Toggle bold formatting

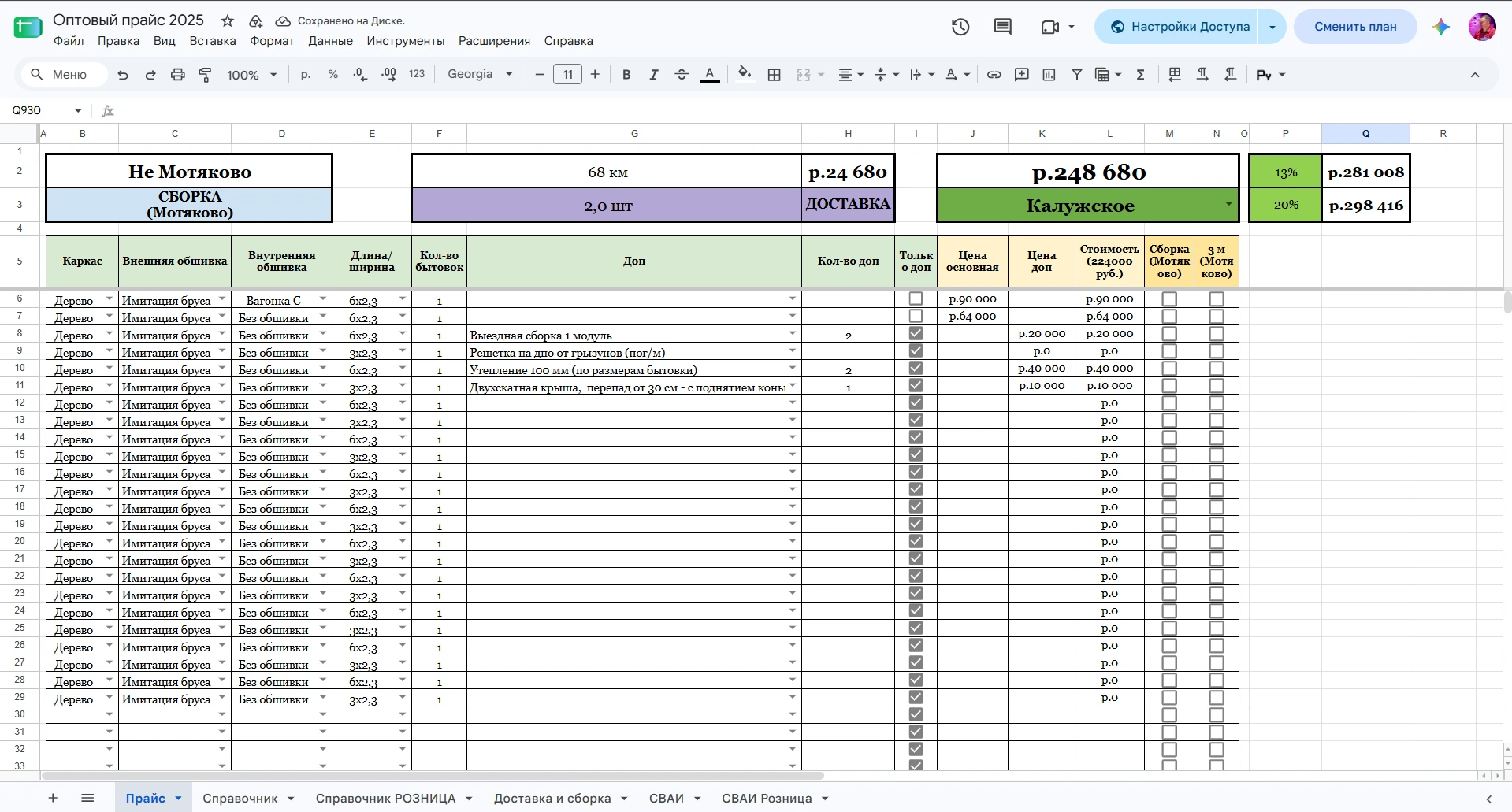(x=626, y=75)
